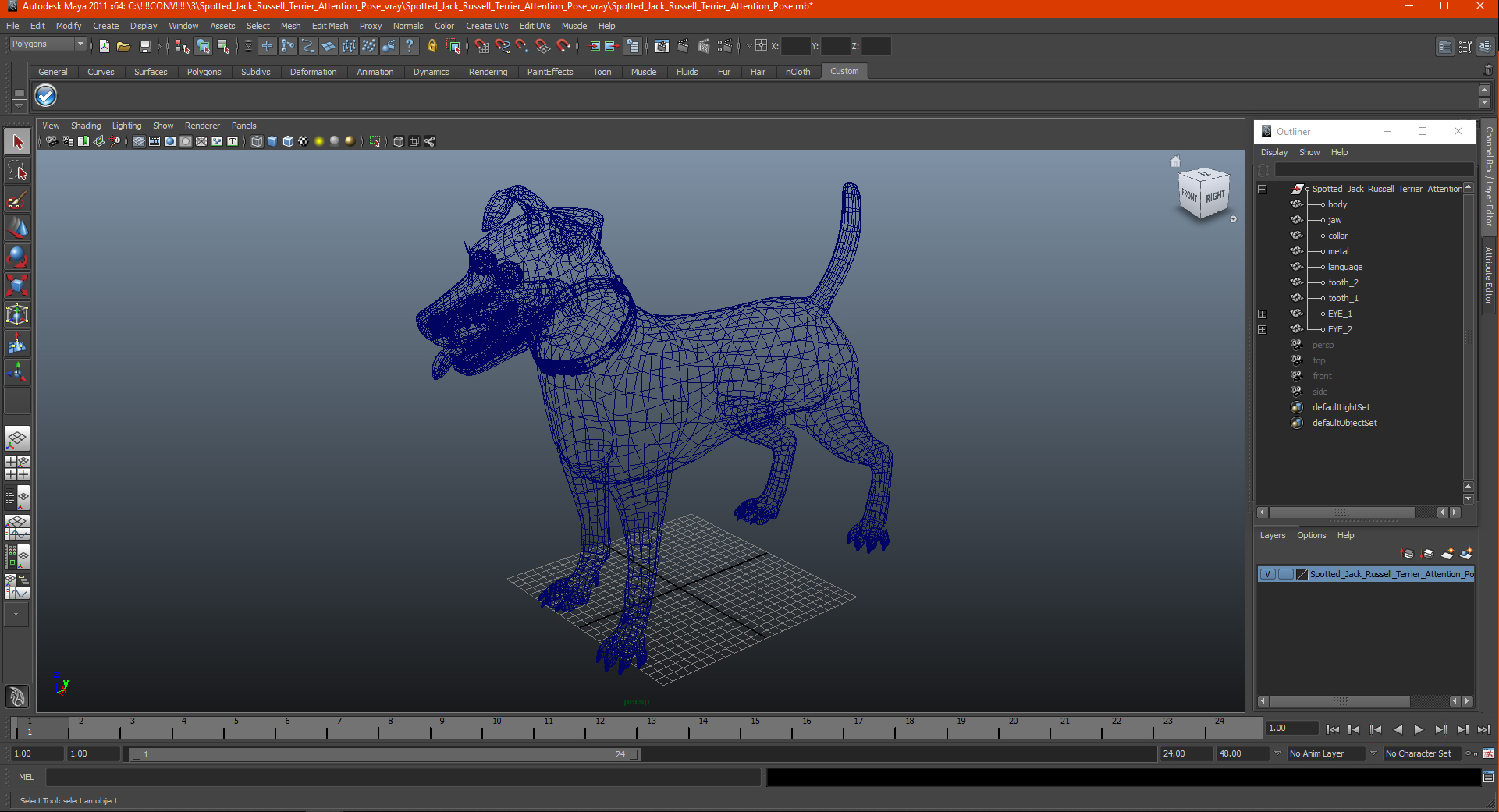Open the Create UVs menu
Image resolution: width=1499 pixels, height=812 pixels.
(487, 26)
